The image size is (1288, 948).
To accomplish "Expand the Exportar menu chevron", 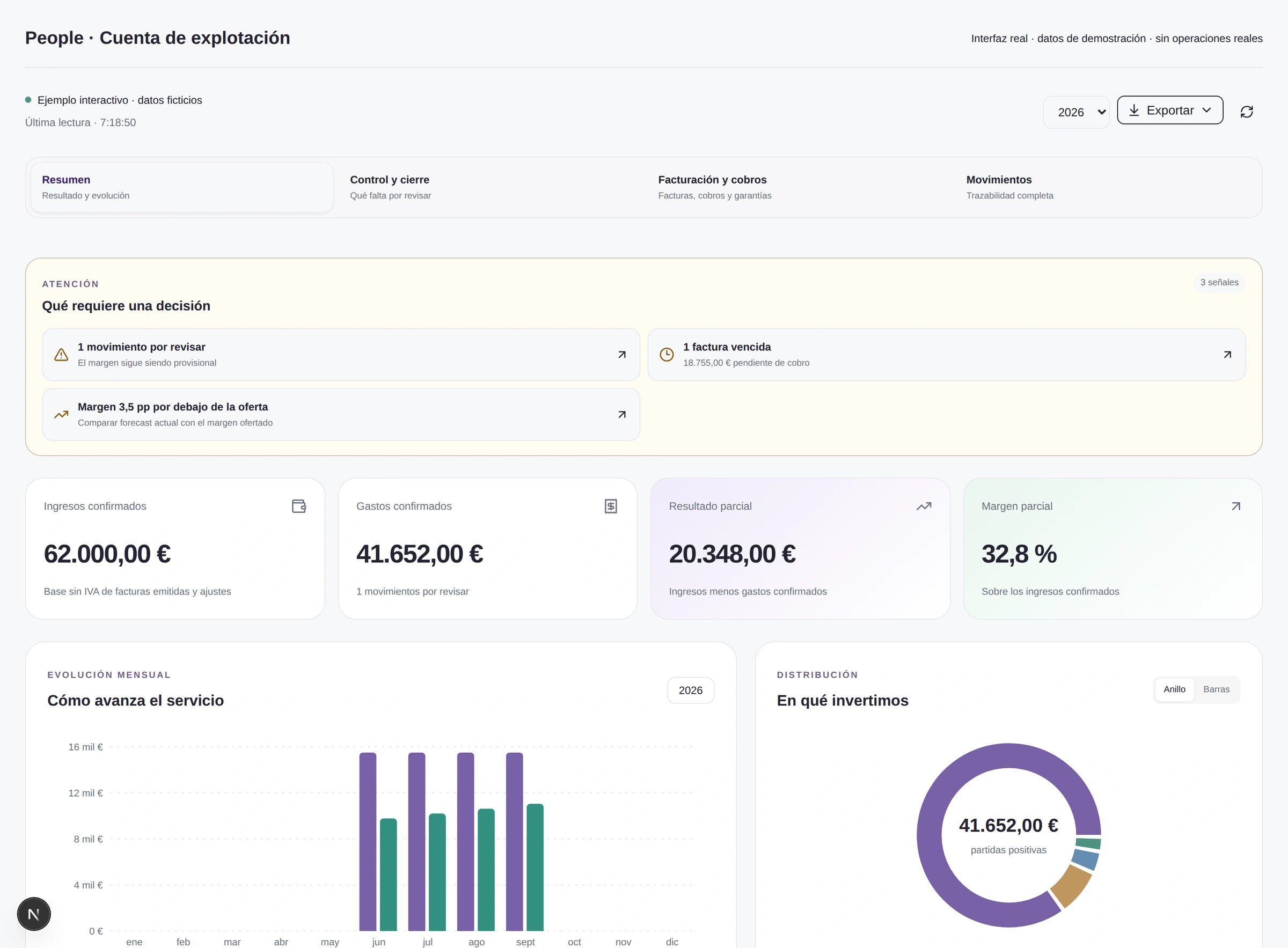I will [1206, 110].
